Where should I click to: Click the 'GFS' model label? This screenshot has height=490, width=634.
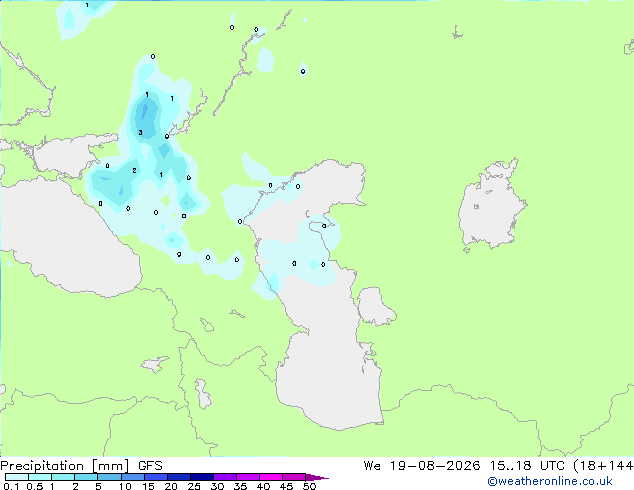(150, 466)
